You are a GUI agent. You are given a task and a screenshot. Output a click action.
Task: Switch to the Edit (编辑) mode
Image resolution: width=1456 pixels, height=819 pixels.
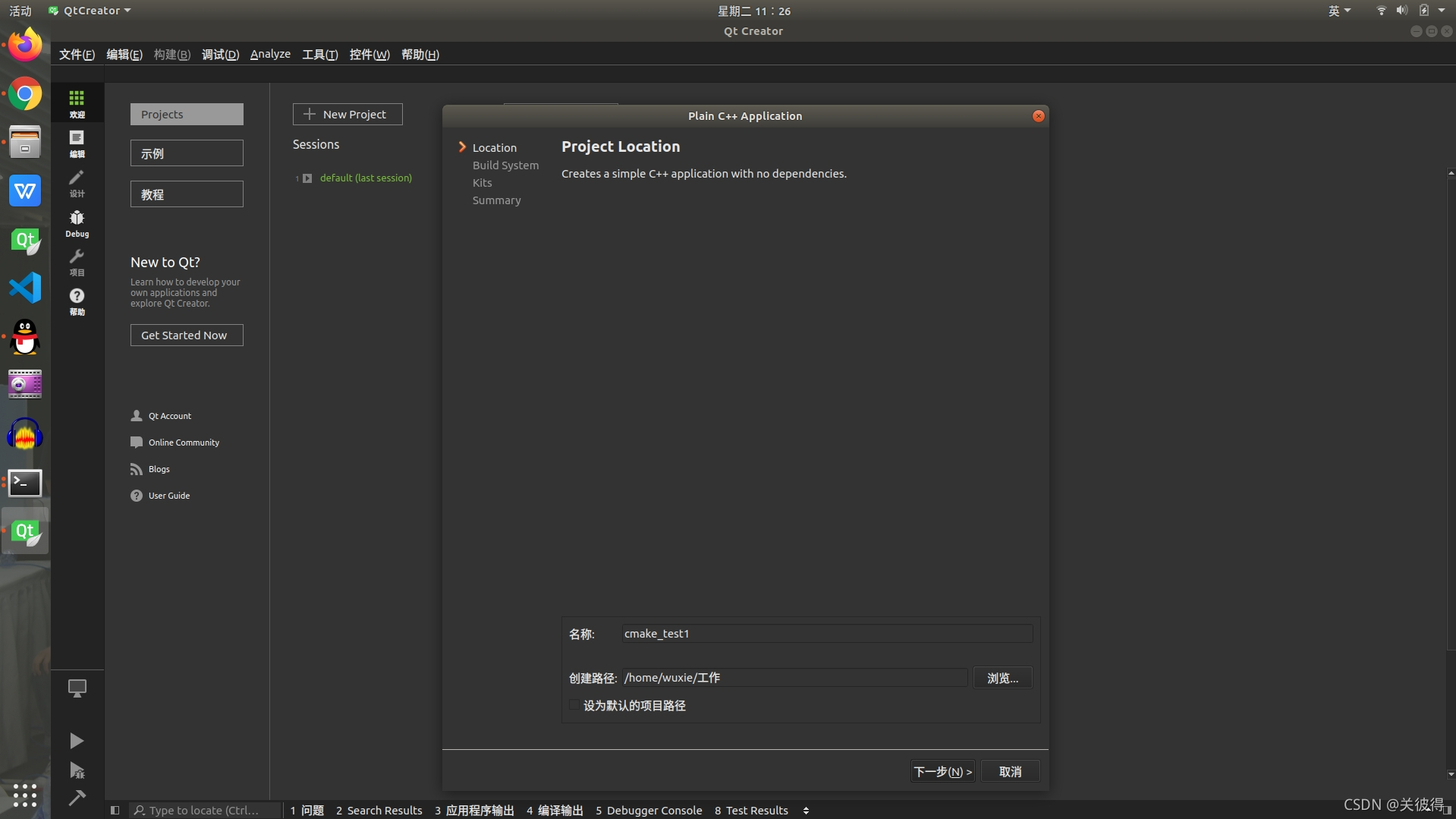point(77,143)
